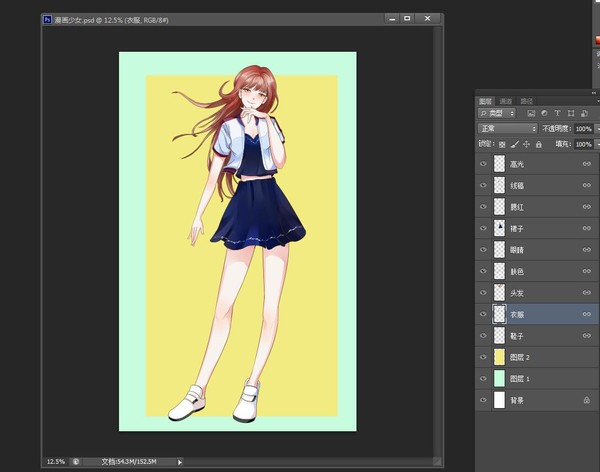Click 图层 2 yellow thumbnail
Image resolution: width=600 pixels, height=472 pixels.
(x=499, y=357)
